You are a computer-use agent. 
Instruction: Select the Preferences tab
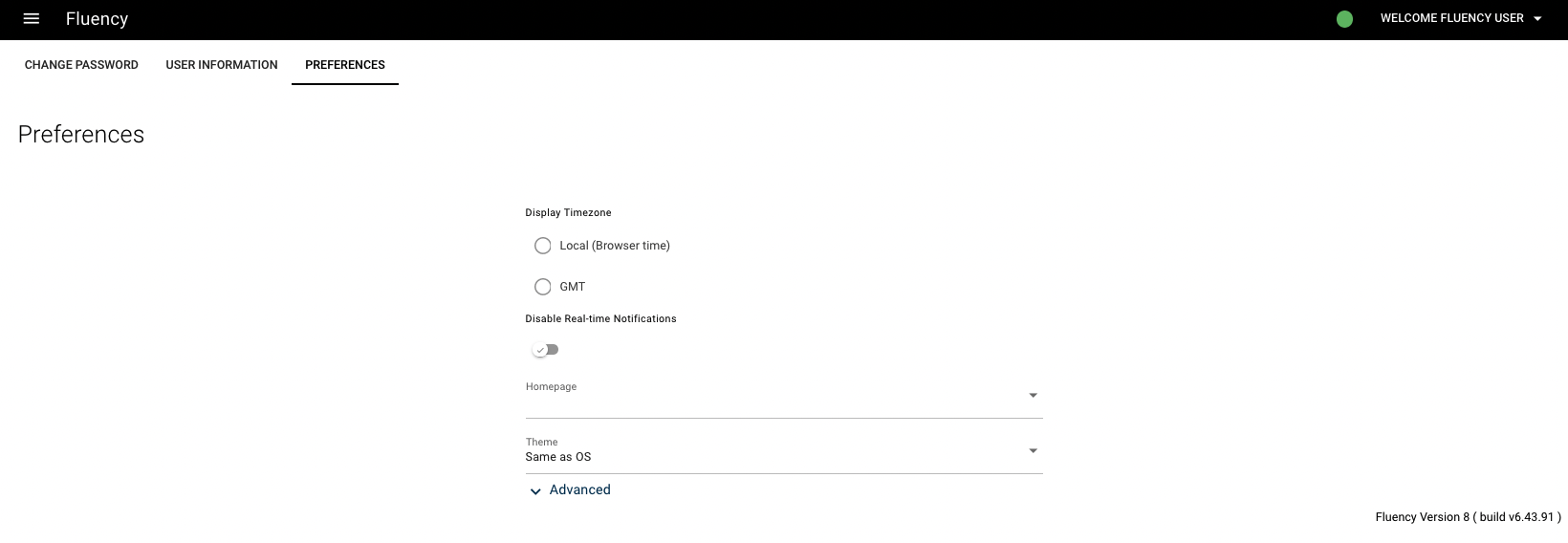345,65
